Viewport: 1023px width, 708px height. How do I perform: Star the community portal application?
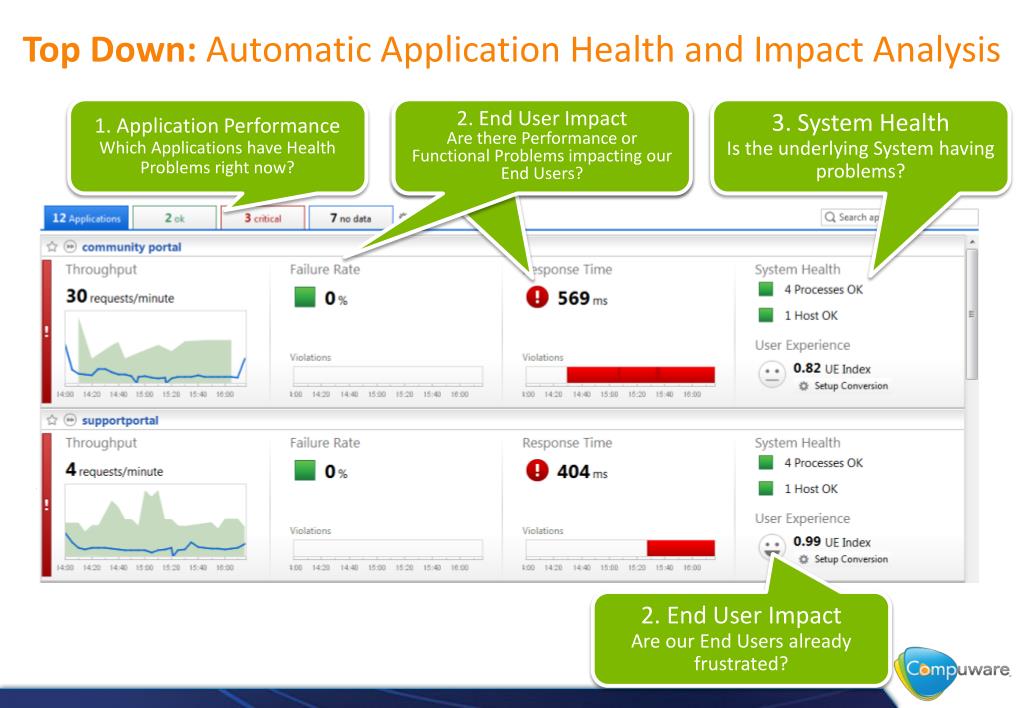(52, 247)
